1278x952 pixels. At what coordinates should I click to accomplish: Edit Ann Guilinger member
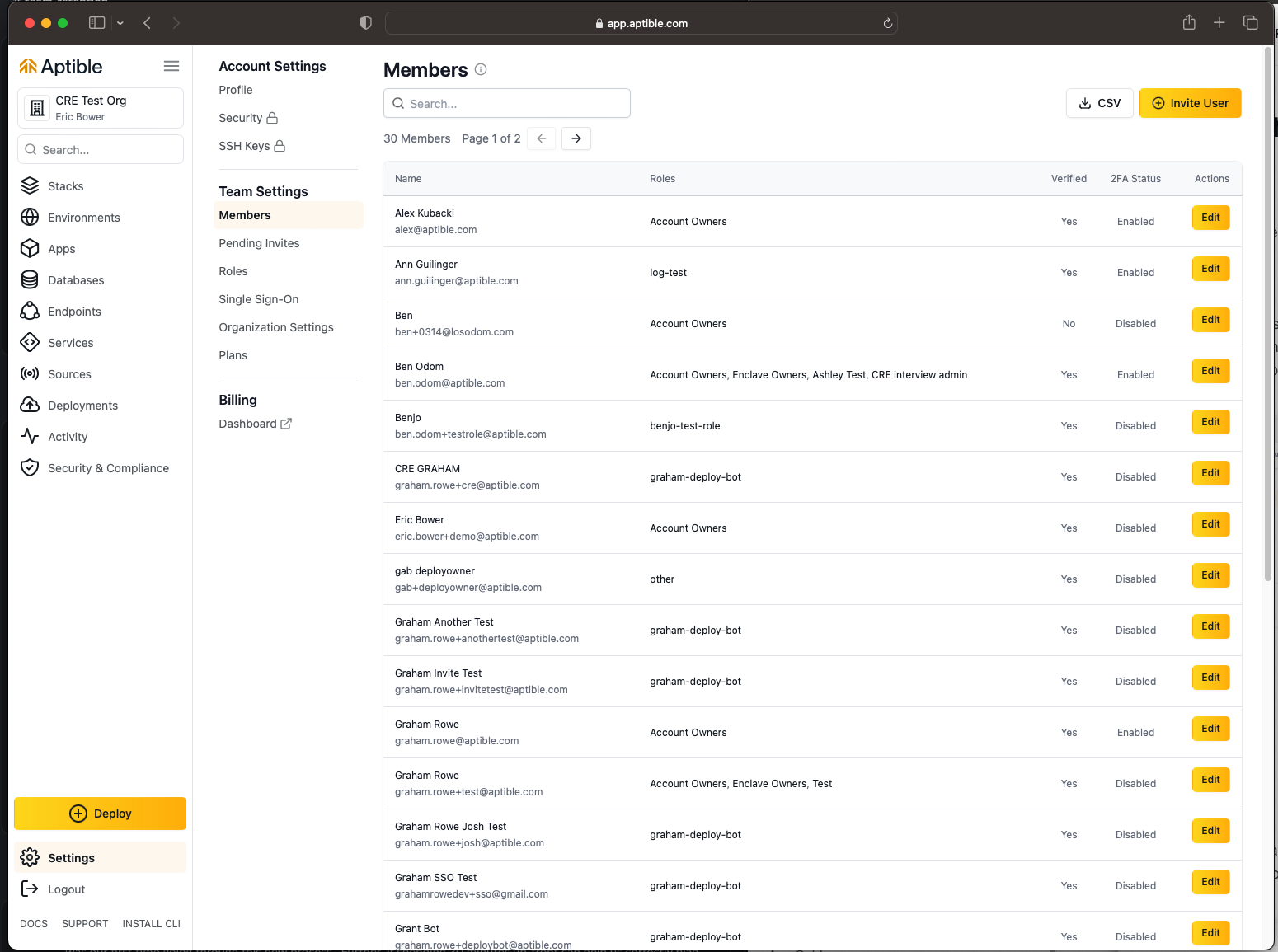point(1211,269)
